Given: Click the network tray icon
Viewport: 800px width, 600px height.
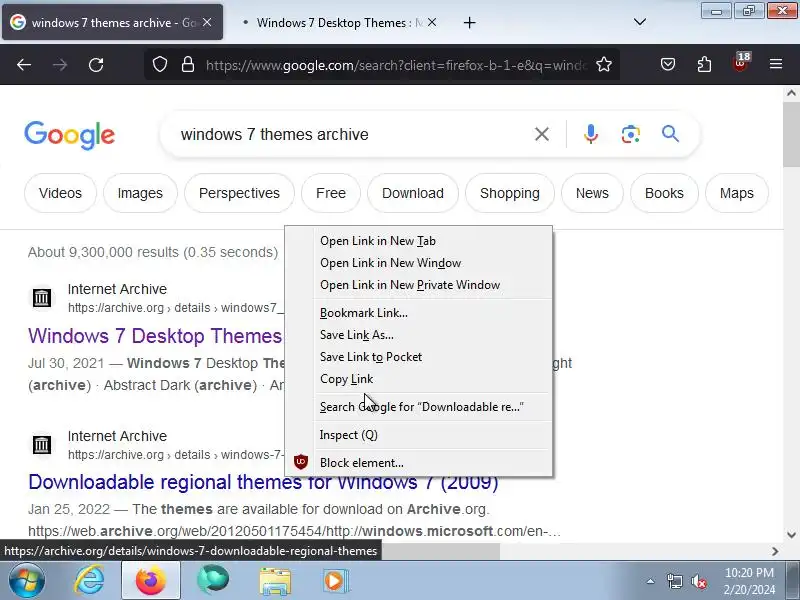Looking at the screenshot, I should tap(674, 581).
